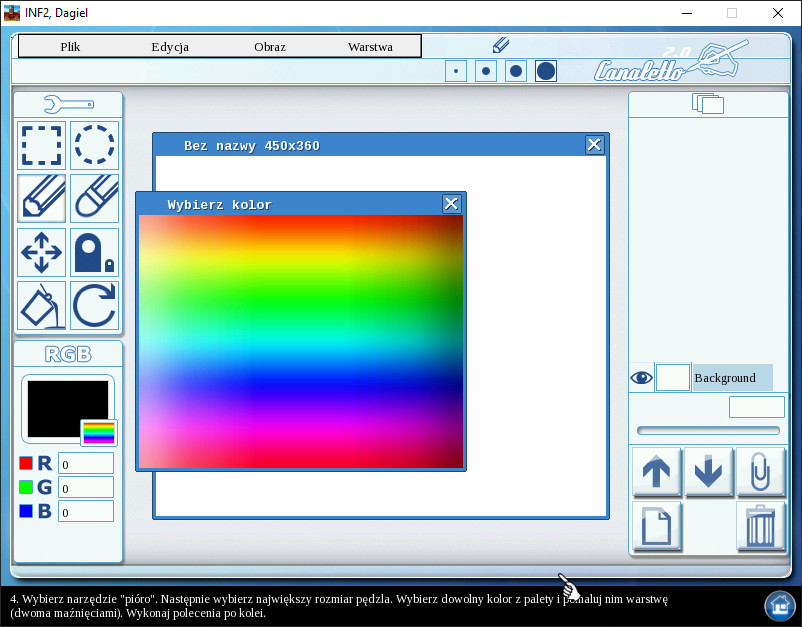Select the eraser tool
Image resolution: width=802 pixels, height=627 pixels.
click(95, 198)
